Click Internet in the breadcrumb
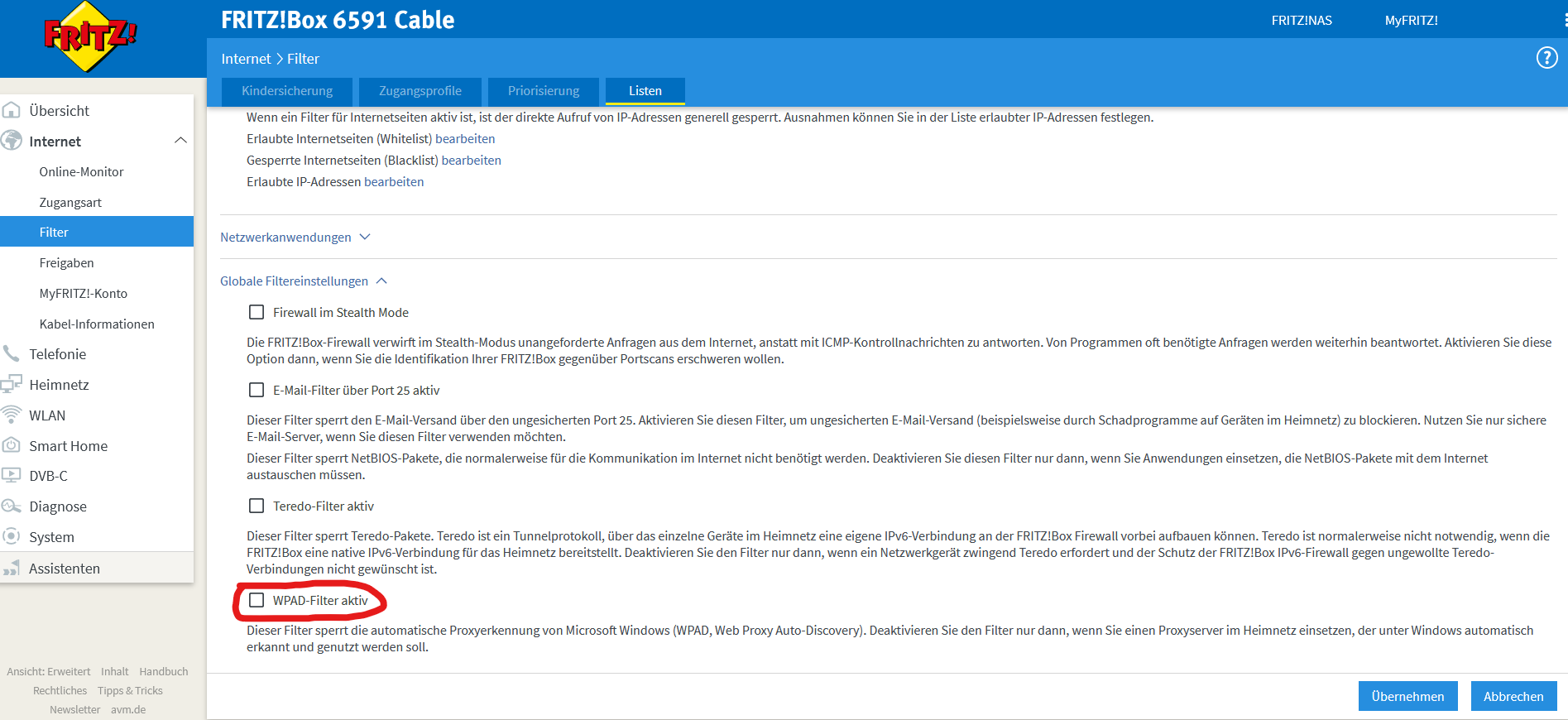1568x720 pixels. click(x=246, y=59)
